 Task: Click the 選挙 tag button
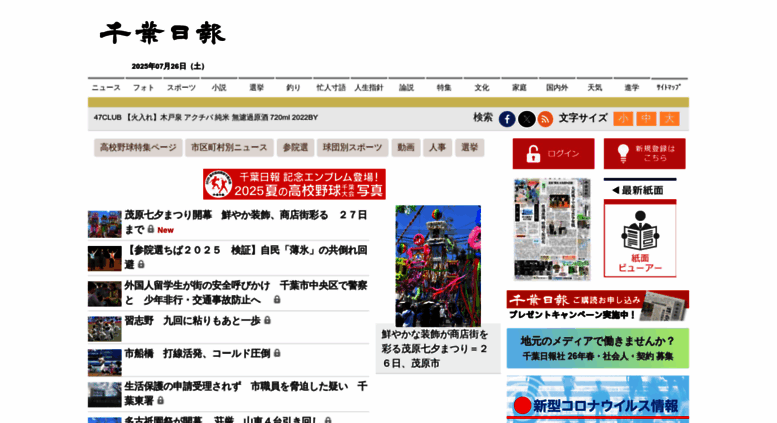point(469,148)
